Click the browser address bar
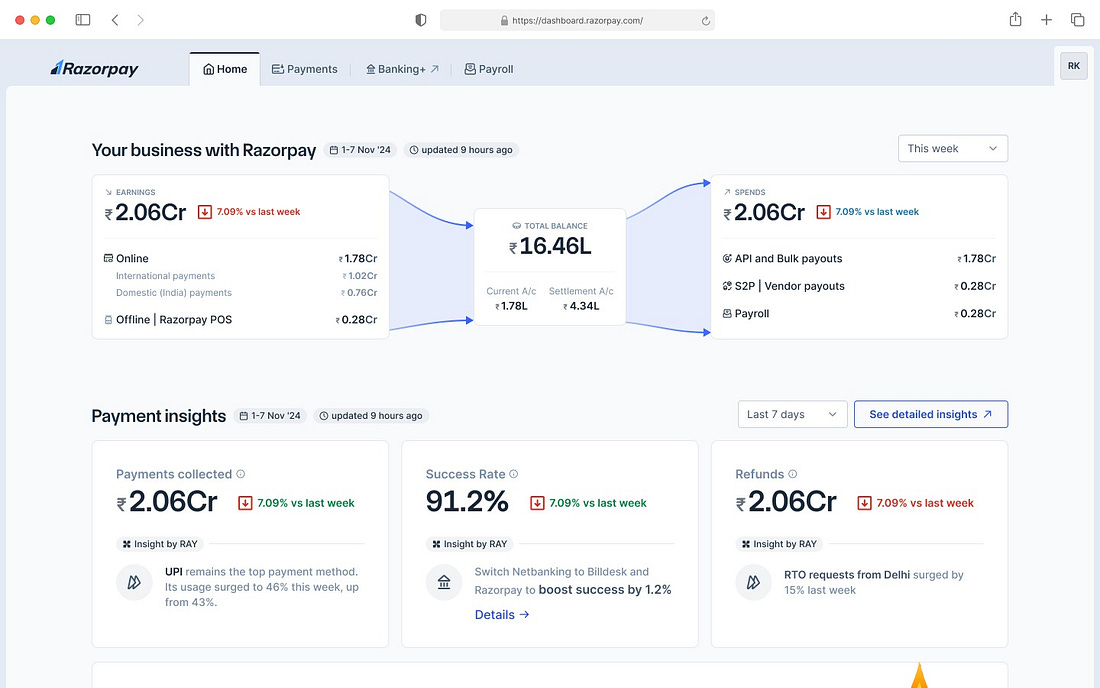The image size is (1100, 688). (577, 20)
